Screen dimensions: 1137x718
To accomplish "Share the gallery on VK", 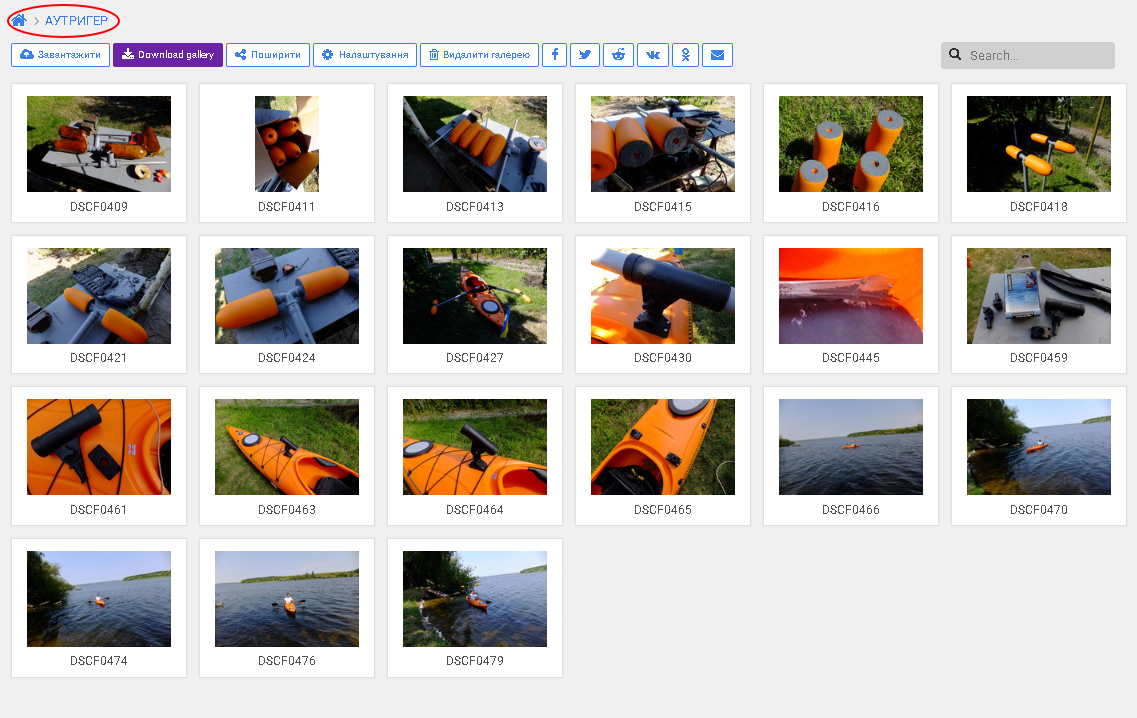I will pos(653,55).
